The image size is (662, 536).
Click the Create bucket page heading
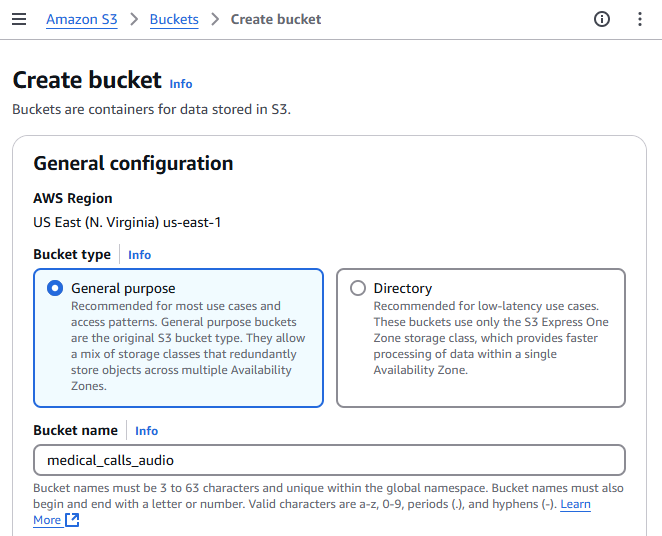pyautogui.click(x=86, y=80)
